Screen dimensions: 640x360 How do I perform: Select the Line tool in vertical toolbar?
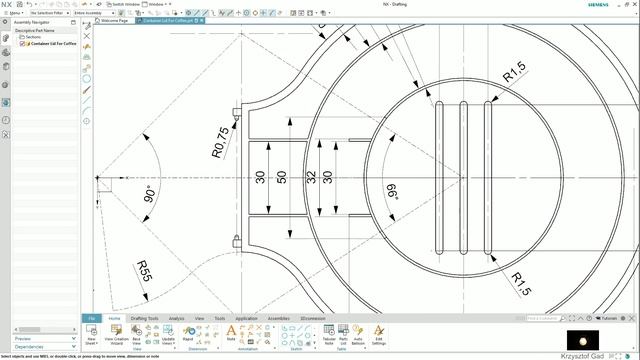[87, 100]
